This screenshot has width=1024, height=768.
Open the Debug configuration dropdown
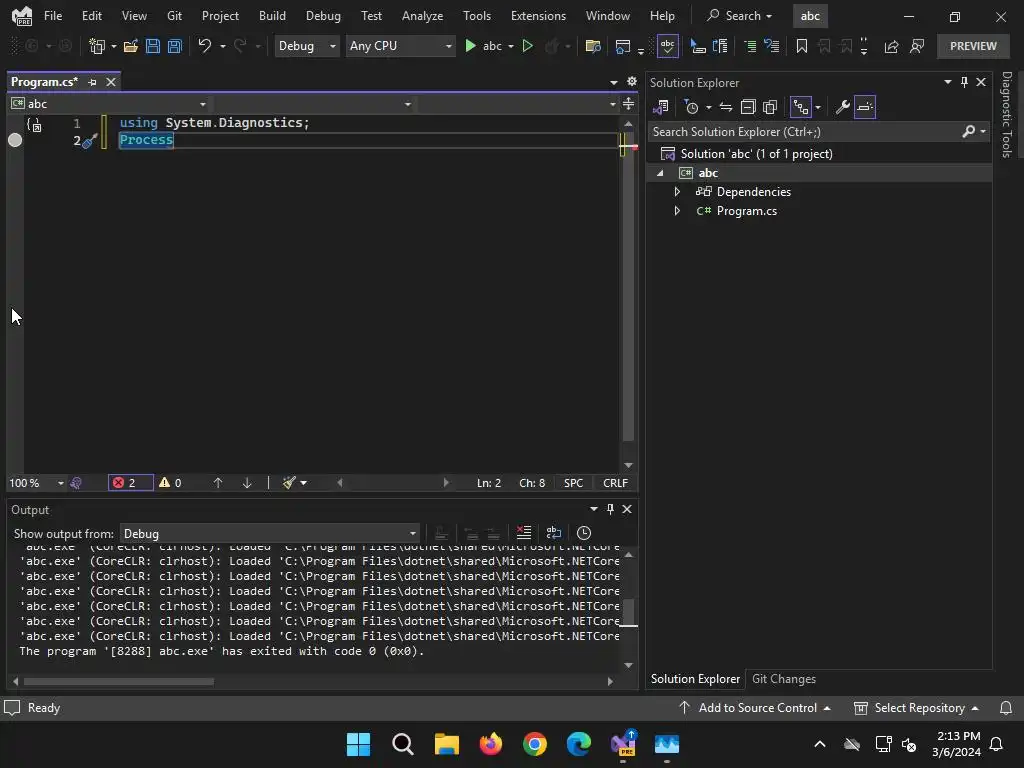coord(307,46)
